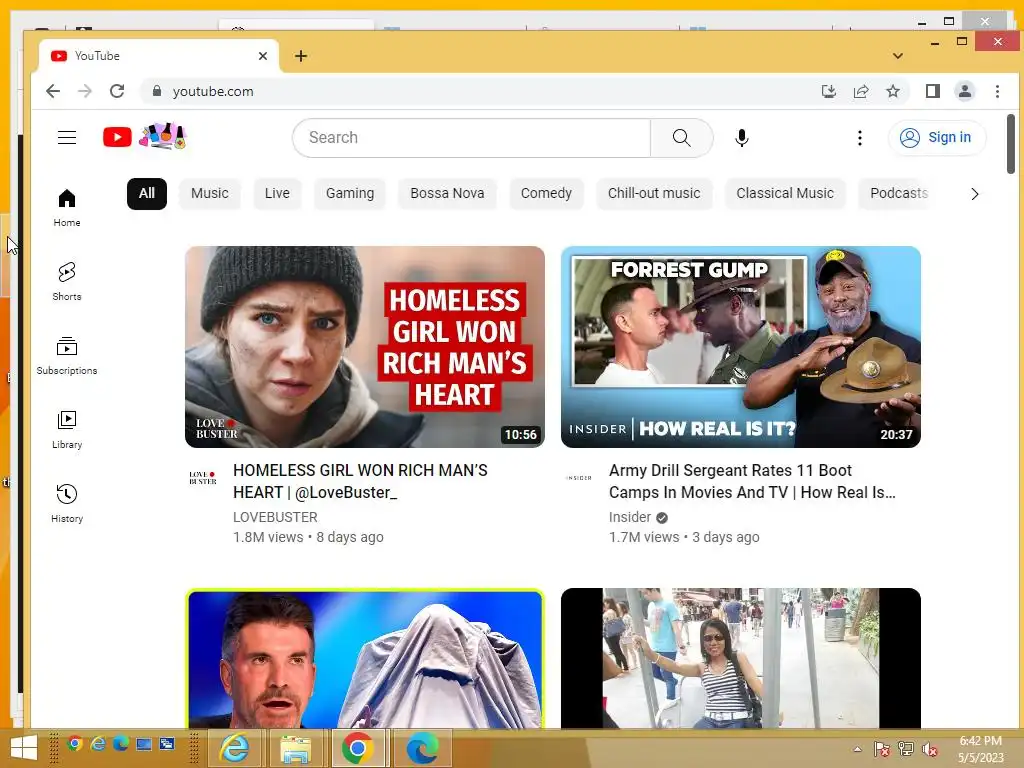The image size is (1024, 768).
Task: Expand the tab search chevron
Action: pyautogui.click(x=898, y=56)
